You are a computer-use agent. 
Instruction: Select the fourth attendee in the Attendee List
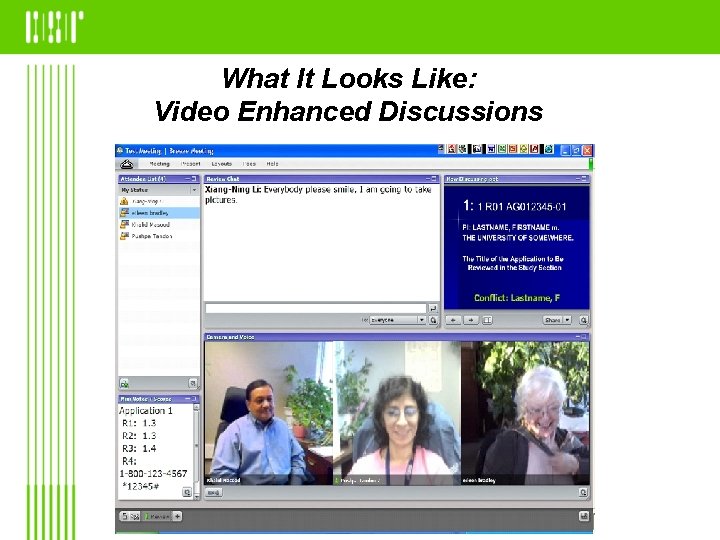(159, 236)
